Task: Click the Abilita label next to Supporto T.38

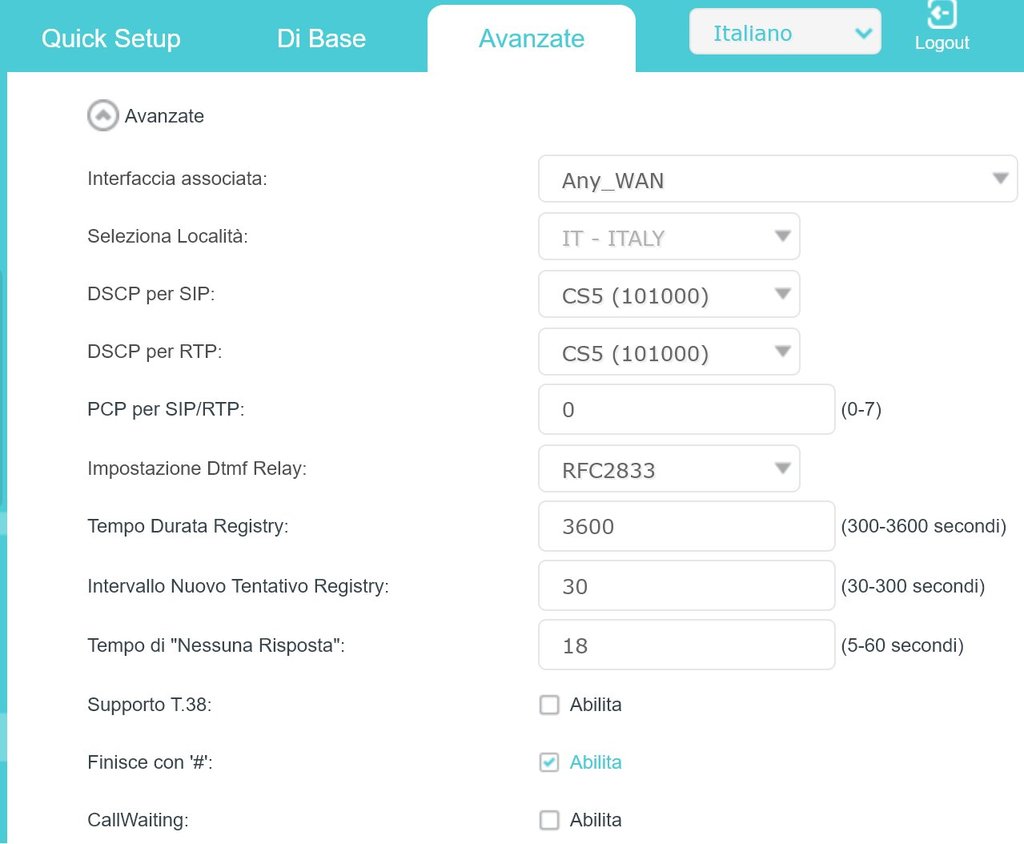Action: (x=596, y=705)
